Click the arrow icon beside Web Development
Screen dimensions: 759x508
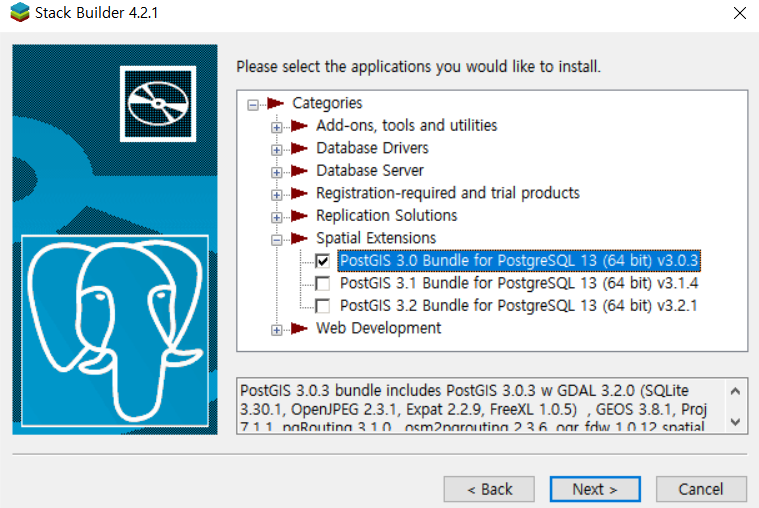pyautogui.click(x=299, y=328)
